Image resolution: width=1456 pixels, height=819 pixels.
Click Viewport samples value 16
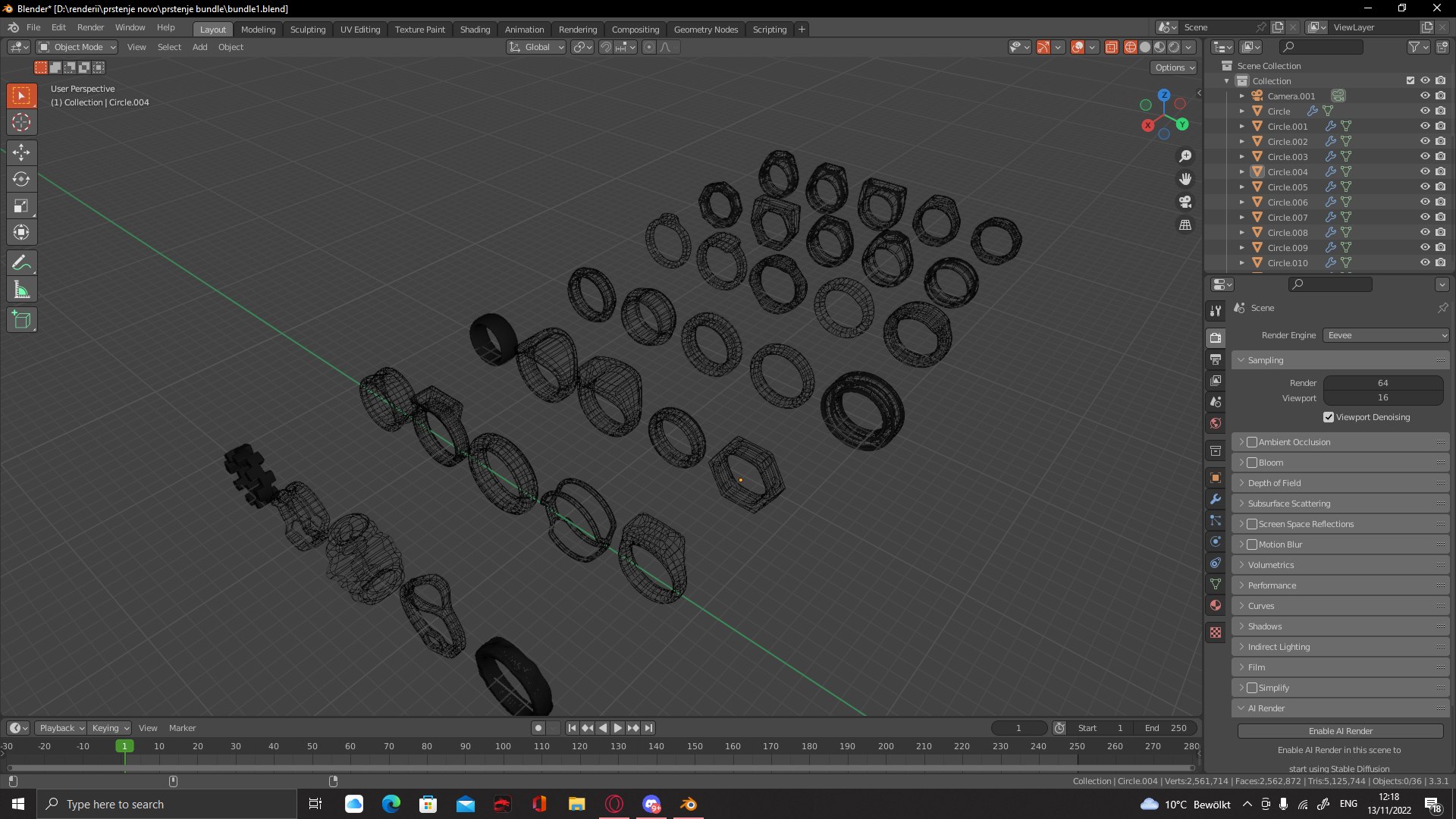(1383, 397)
